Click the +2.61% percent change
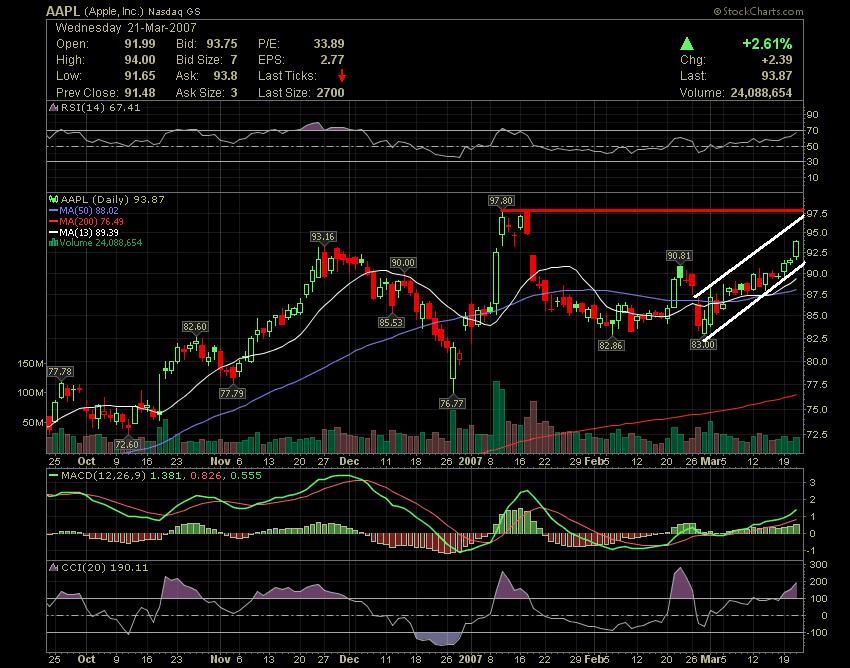Image resolution: width=850 pixels, height=668 pixels. (x=767, y=43)
